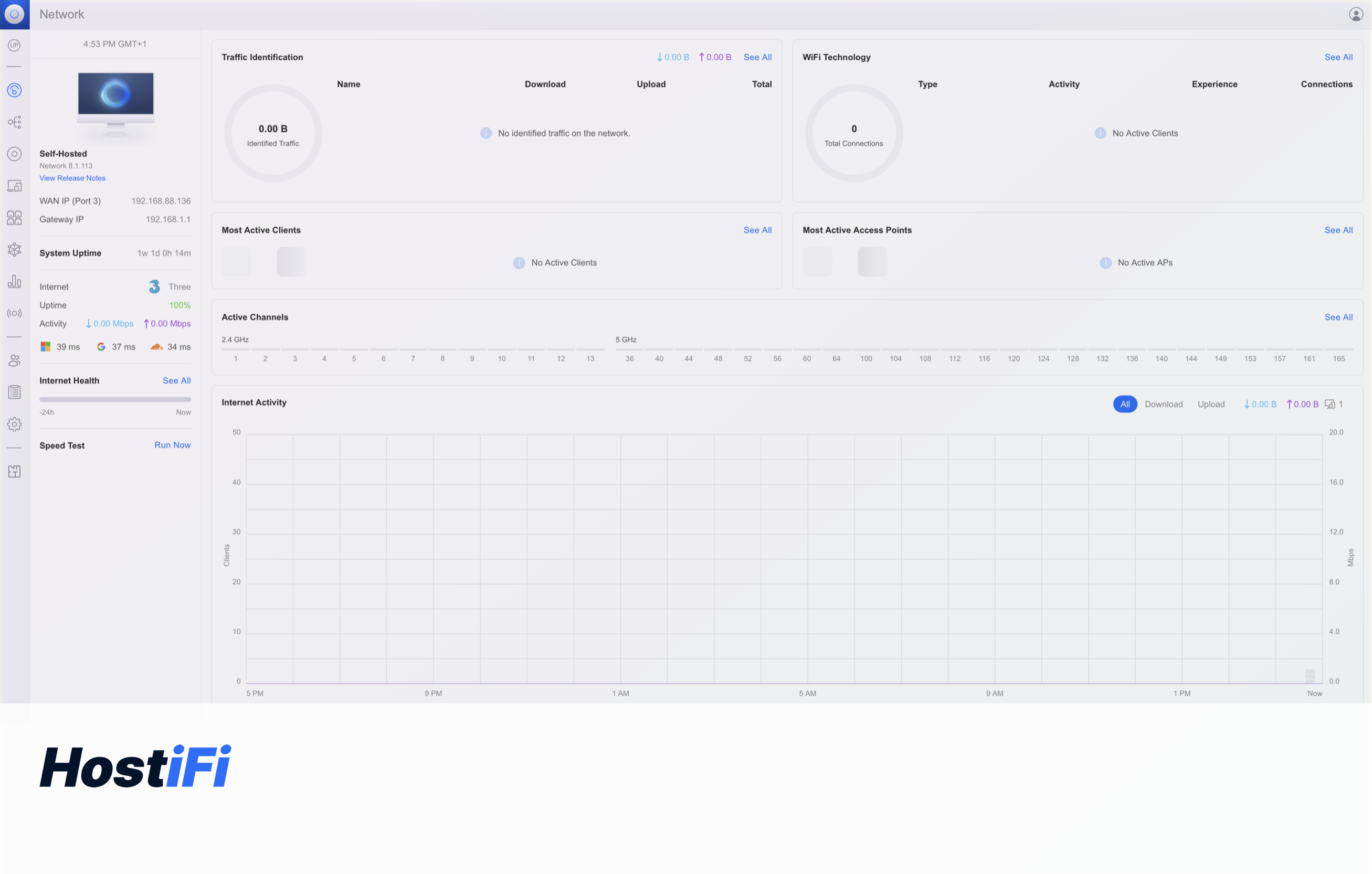Open the Radios icon in the sidebar
1372x874 pixels.
point(14,312)
